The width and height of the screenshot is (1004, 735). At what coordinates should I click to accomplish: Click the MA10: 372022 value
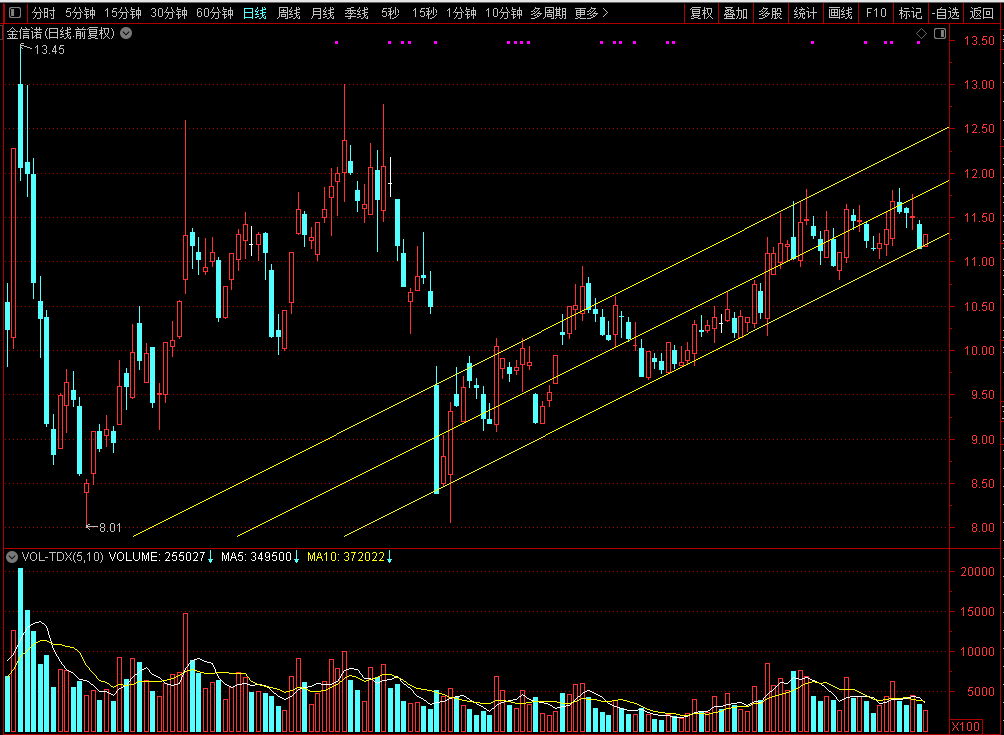[x=346, y=557]
